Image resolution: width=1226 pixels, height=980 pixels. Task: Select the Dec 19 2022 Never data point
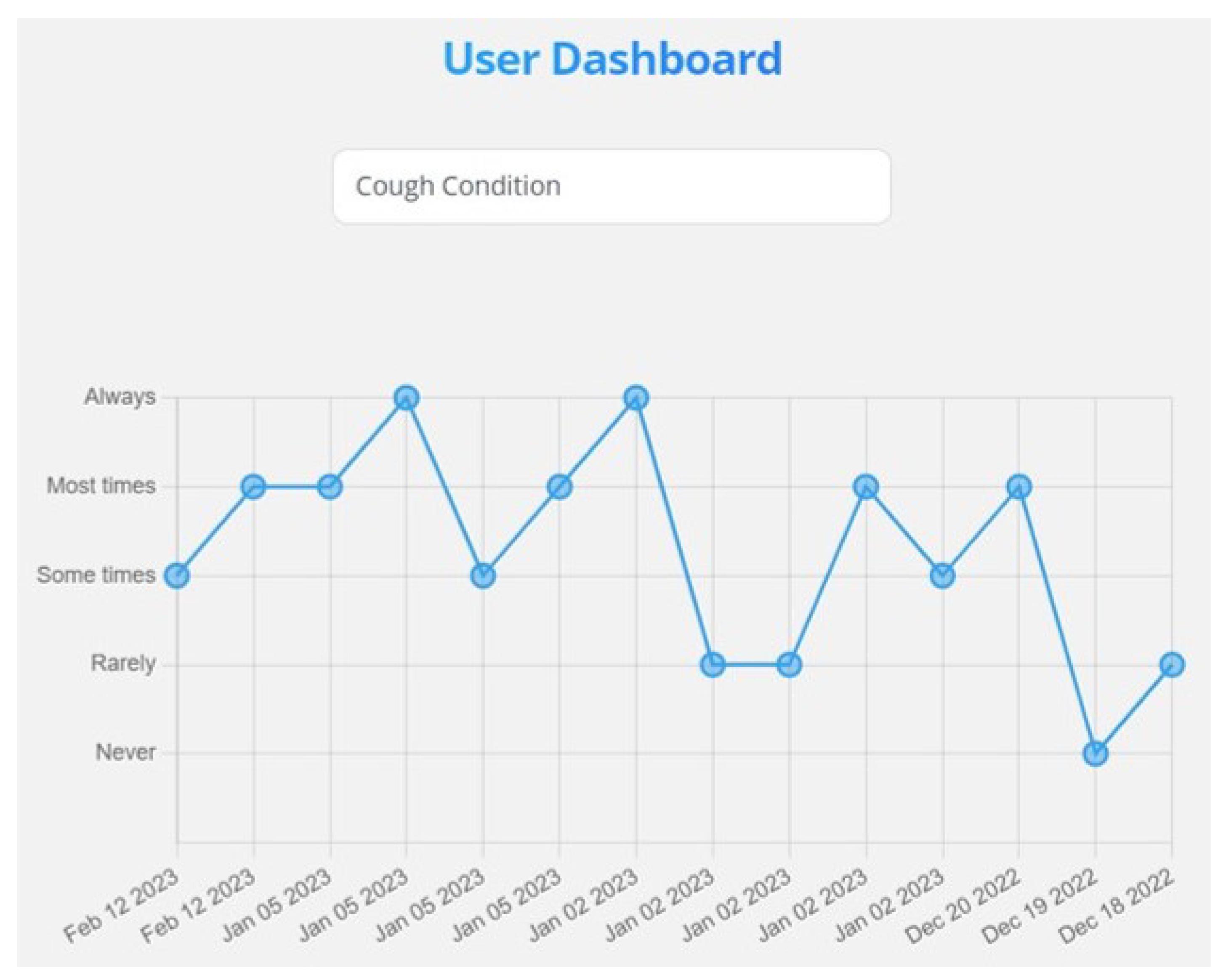pos(1095,754)
